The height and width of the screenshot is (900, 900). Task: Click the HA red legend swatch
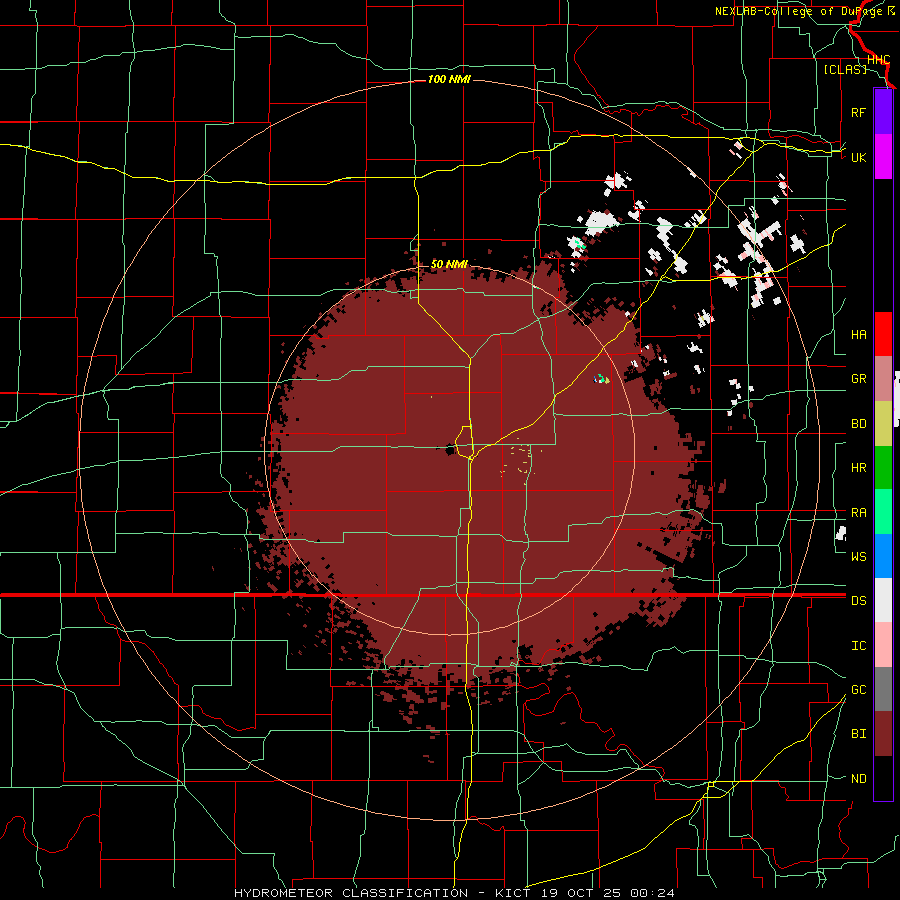[883, 334]
